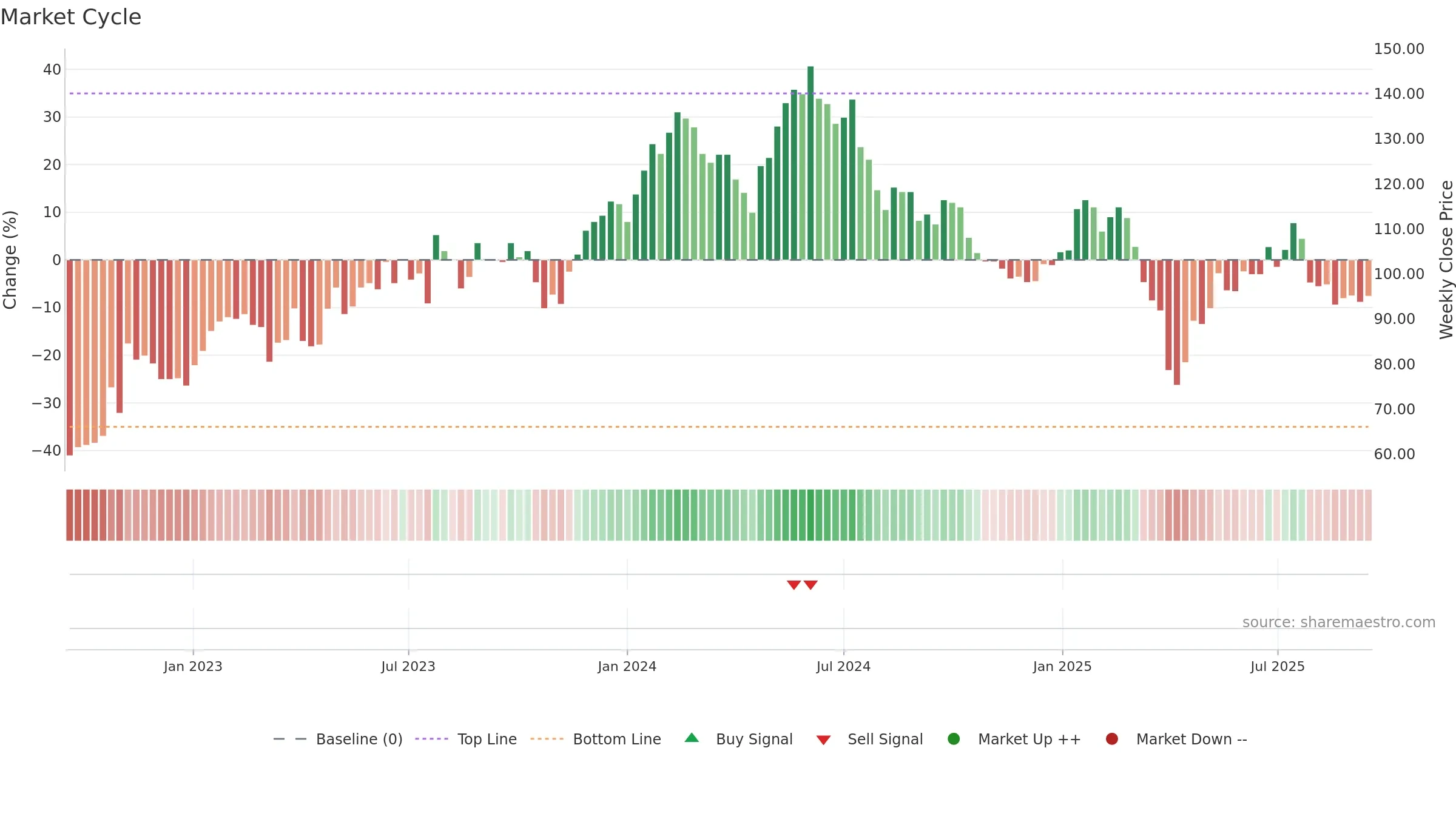
Task: Click the first red sell signal marker
Action: coord(794,585)
